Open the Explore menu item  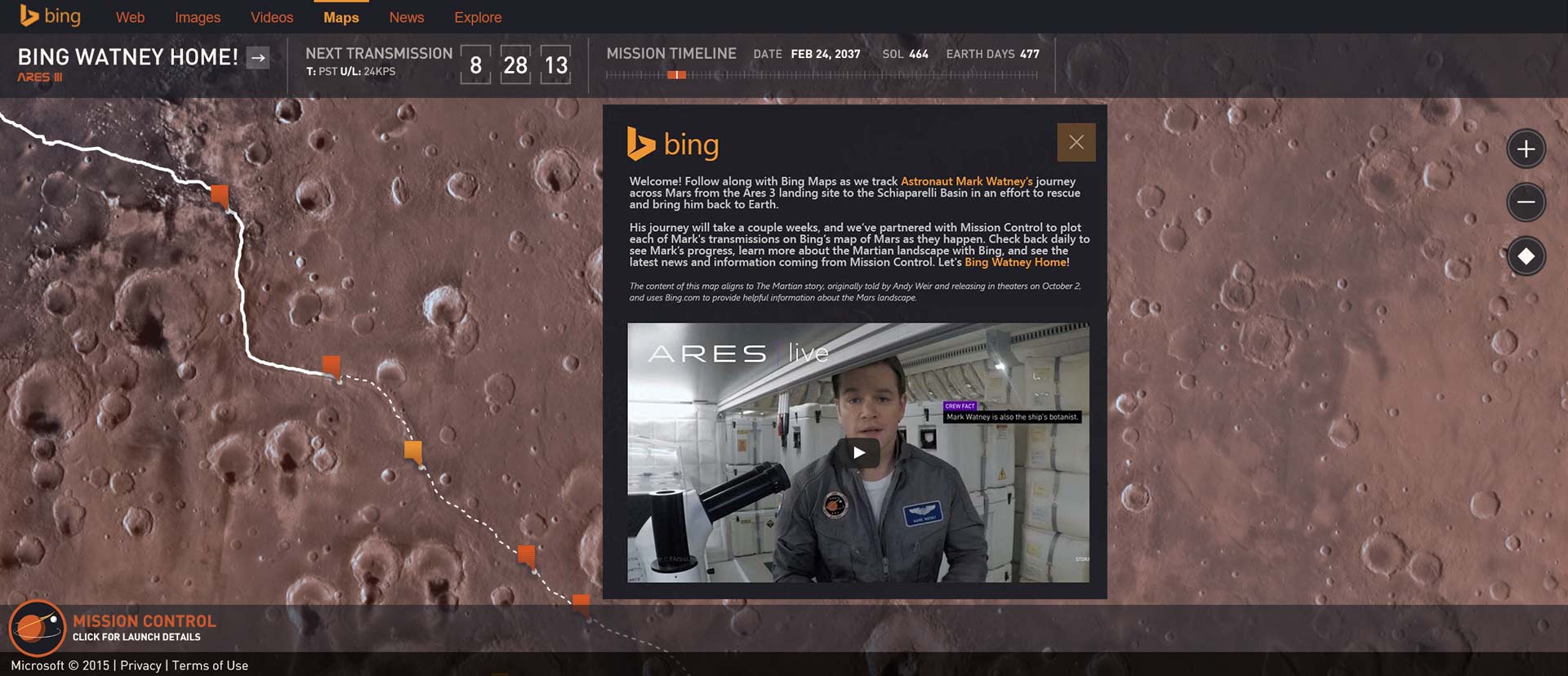[478, 17]
